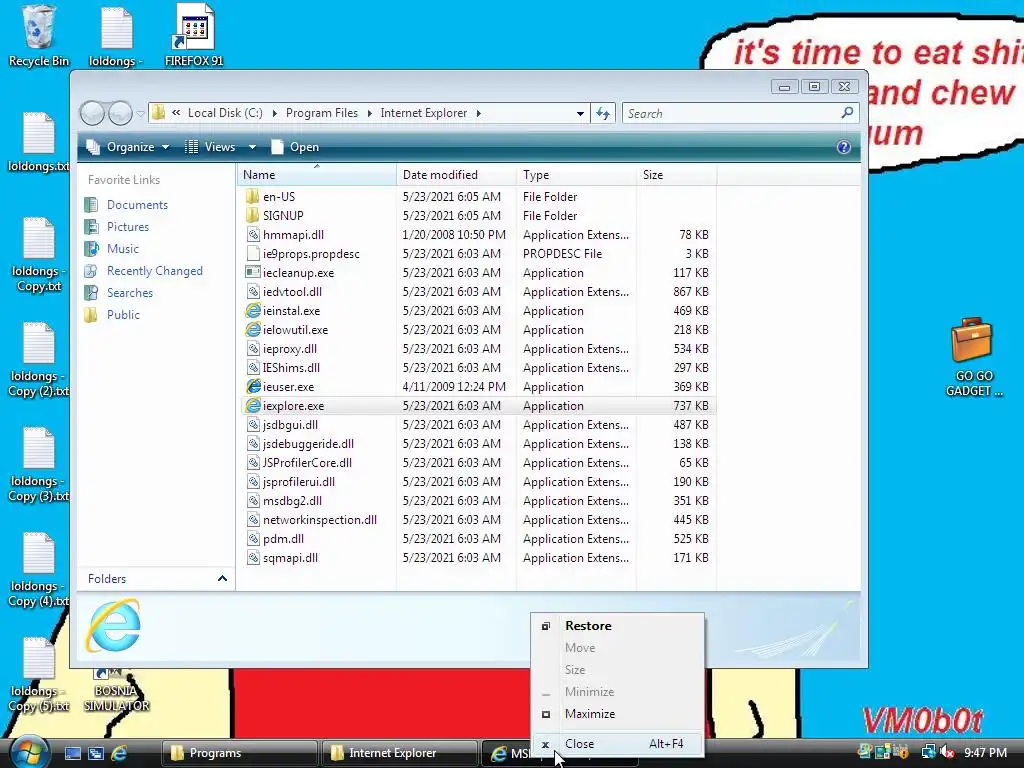The height and width of the screenshot is (768, 1024).
Task: Select the file named sqmapi.dll
Action: (x=290, y=558)
